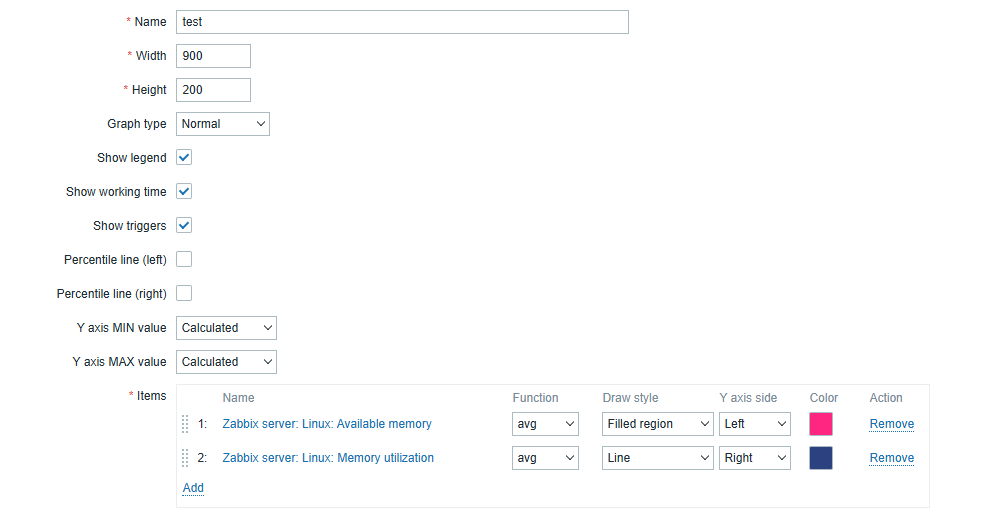The width and height of the screenshot is (994, 512).
Task: Expand the Y axis MAX value dropdown
Action: pos(226,362)
